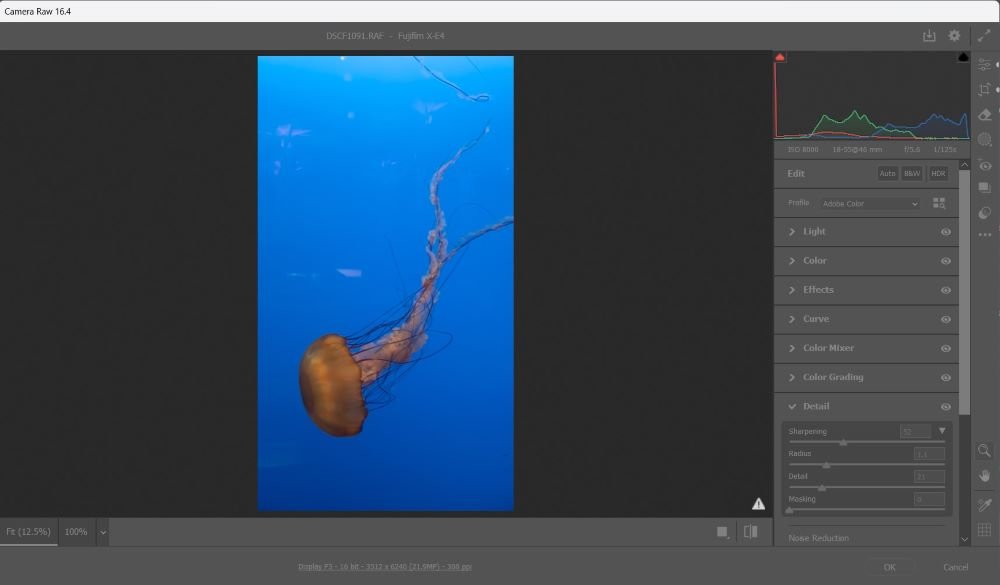Open the Masking tool

point(985,140)
